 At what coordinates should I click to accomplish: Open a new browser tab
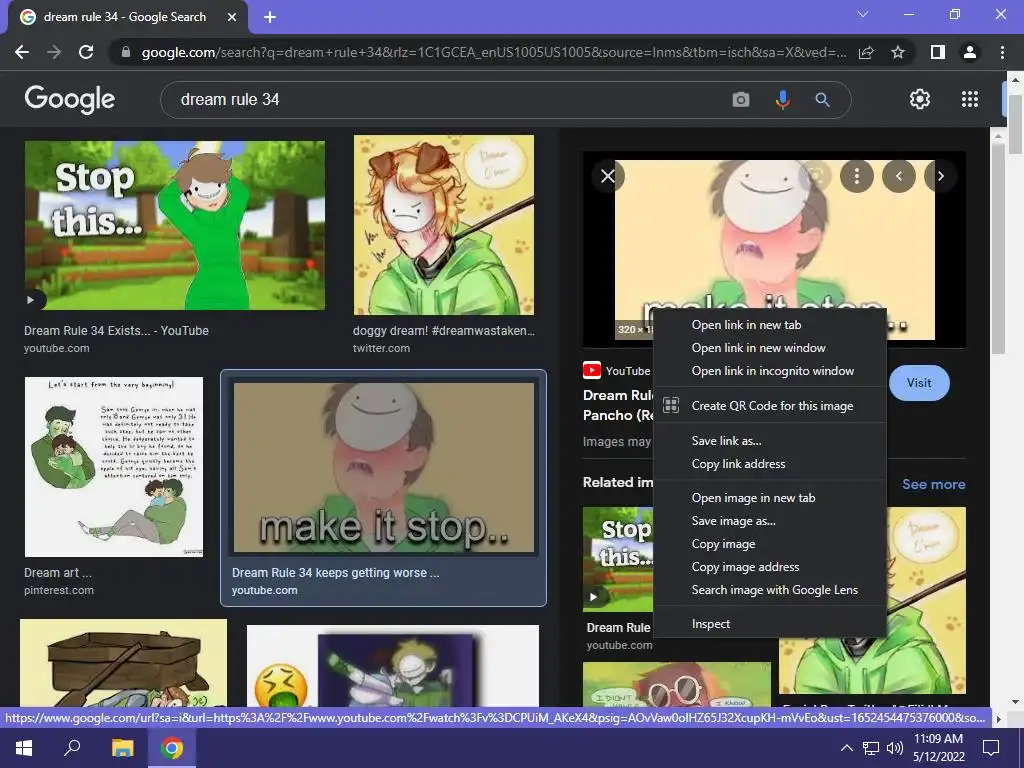(x=270, y=17)
